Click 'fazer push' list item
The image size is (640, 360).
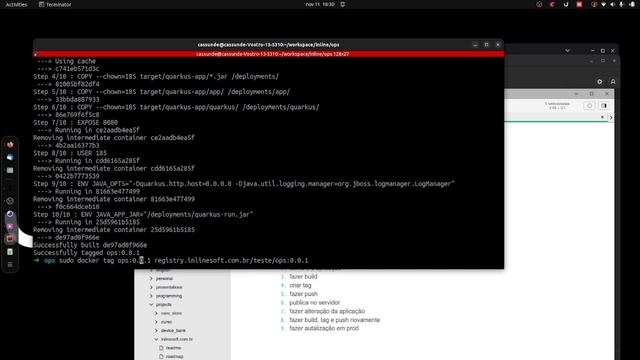pyautogui.click(x=303, y=294)
